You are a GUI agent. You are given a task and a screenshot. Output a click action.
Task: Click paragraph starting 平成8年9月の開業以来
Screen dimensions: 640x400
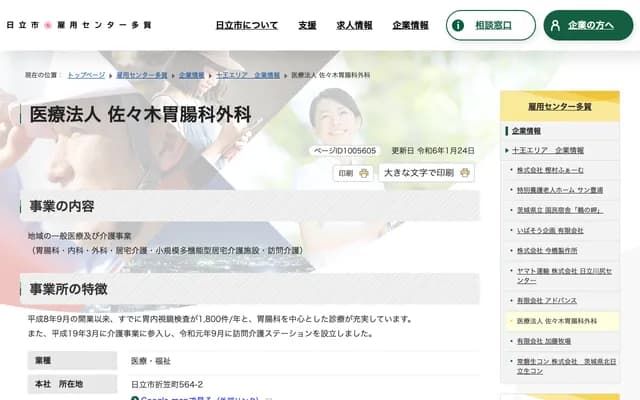tap(221, 319)
